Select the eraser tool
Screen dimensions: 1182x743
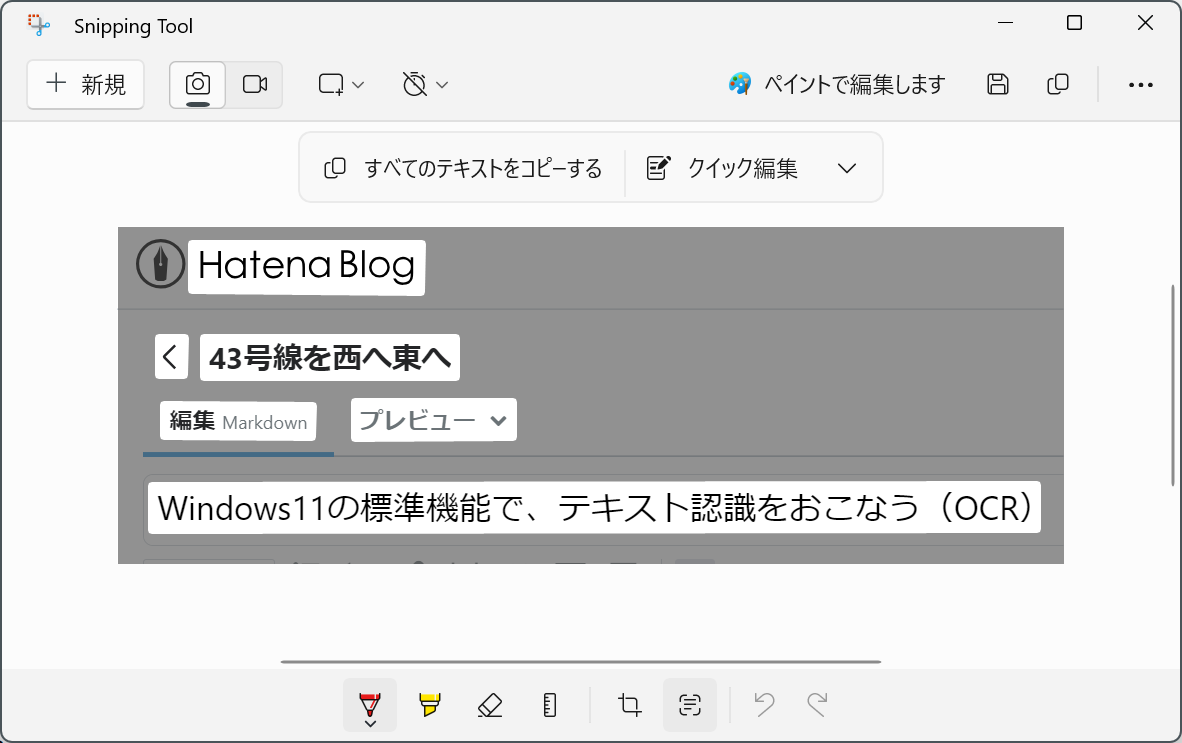490,705
